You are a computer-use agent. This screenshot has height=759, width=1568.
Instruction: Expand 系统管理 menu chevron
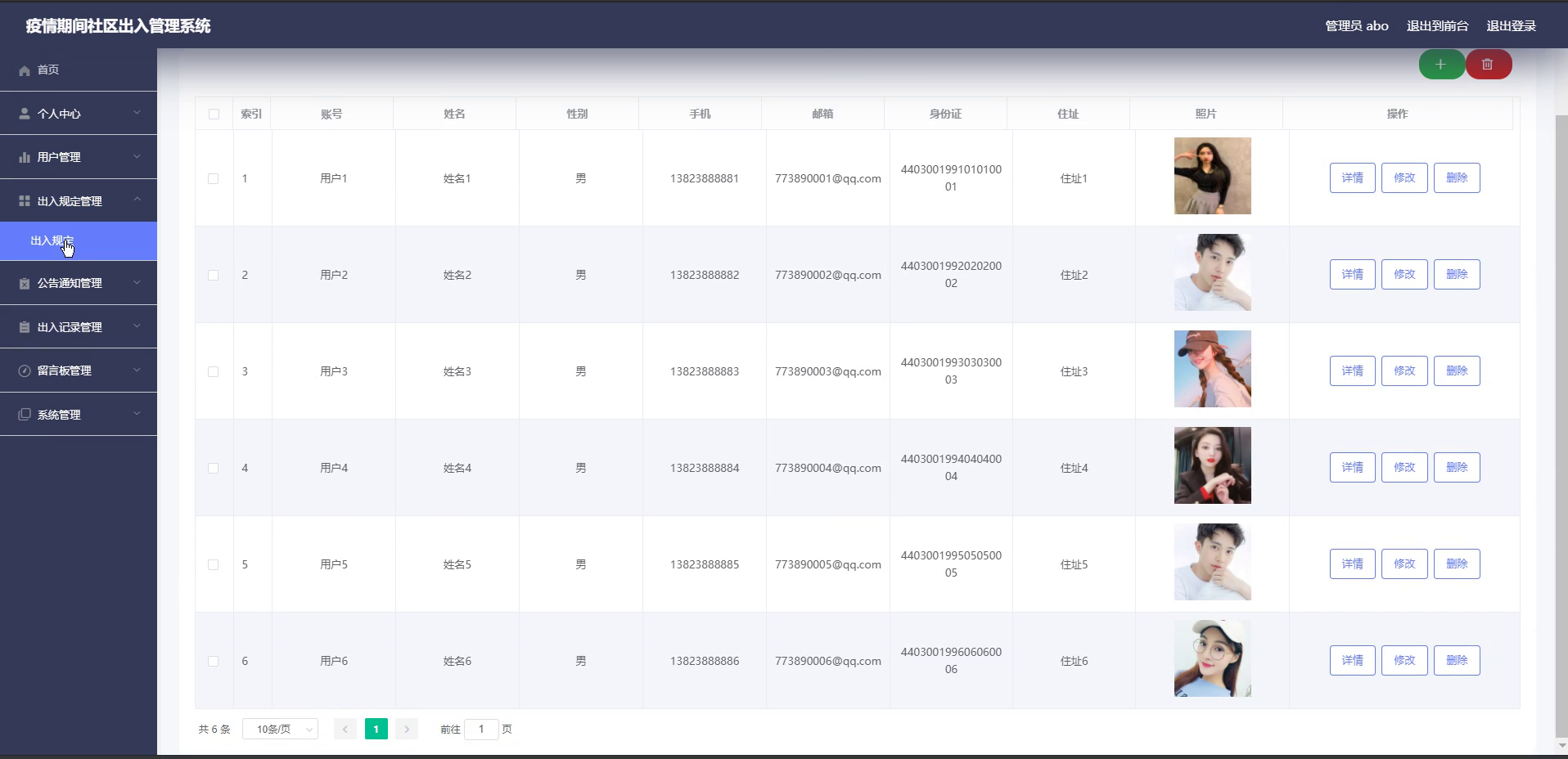(x=137, y=414)
